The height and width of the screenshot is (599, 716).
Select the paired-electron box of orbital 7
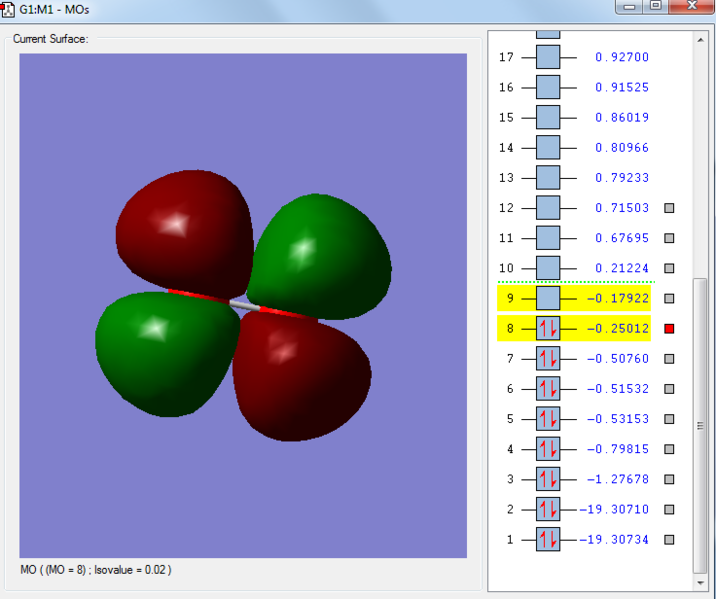[x=548, y=358]
